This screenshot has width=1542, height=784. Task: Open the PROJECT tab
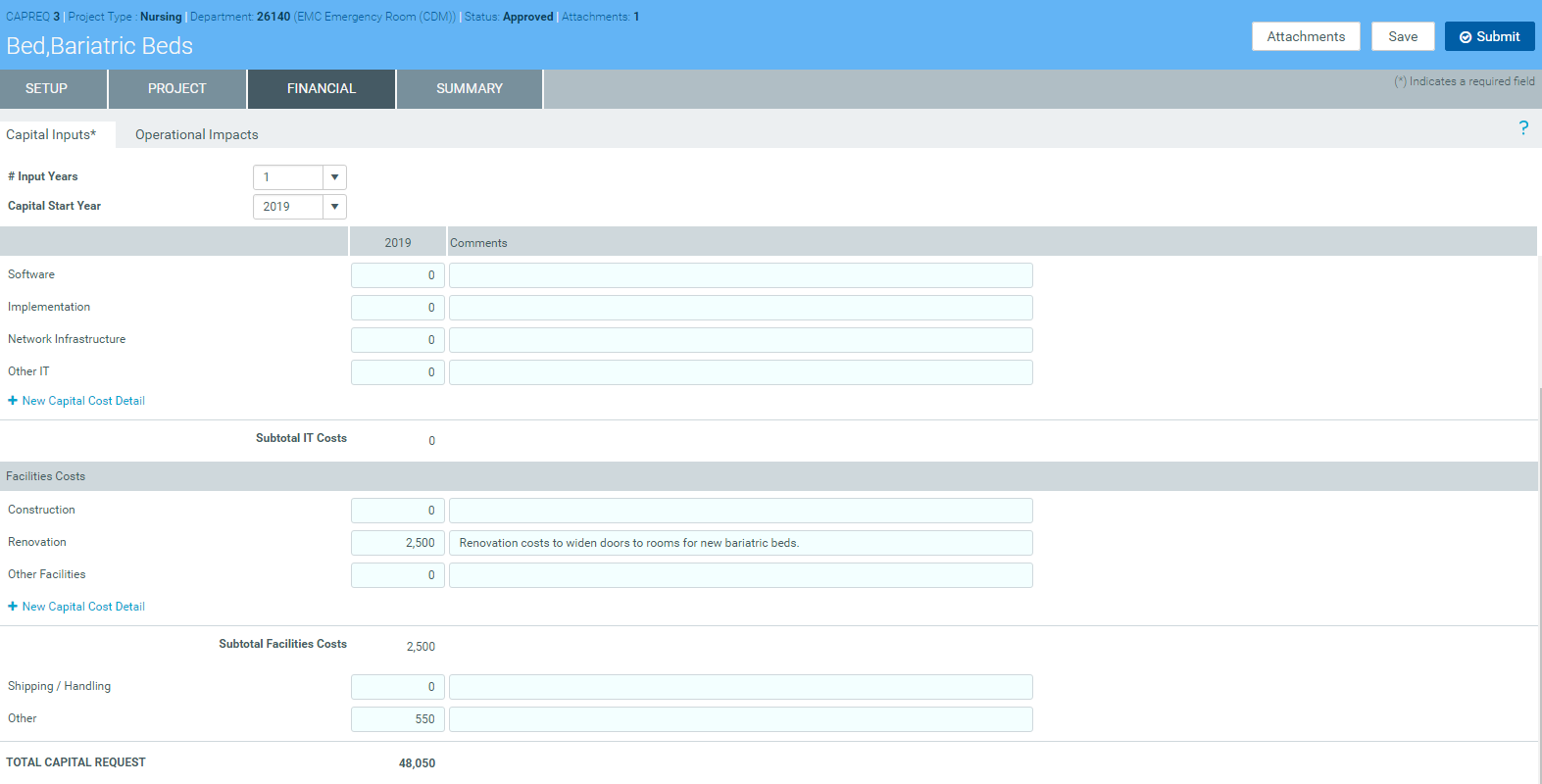[x=177, y=88]
